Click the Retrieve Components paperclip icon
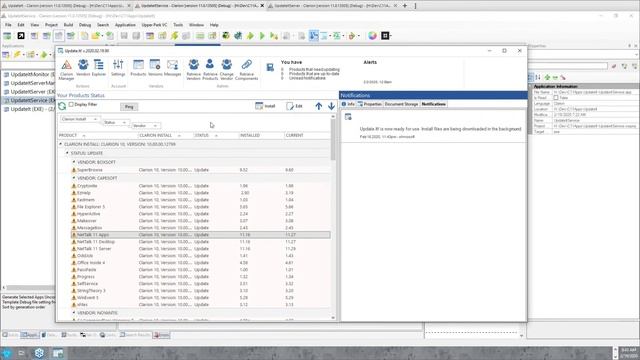Image resolution: width=640 pixels, height=360 pixels. click(x=246, y=69)
